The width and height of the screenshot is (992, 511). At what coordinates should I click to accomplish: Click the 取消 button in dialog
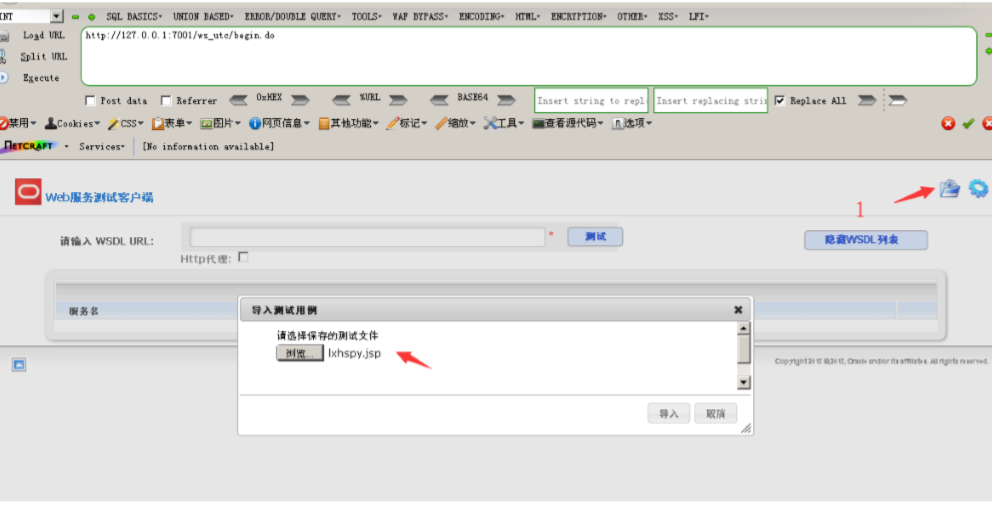(x=716, y=413)
